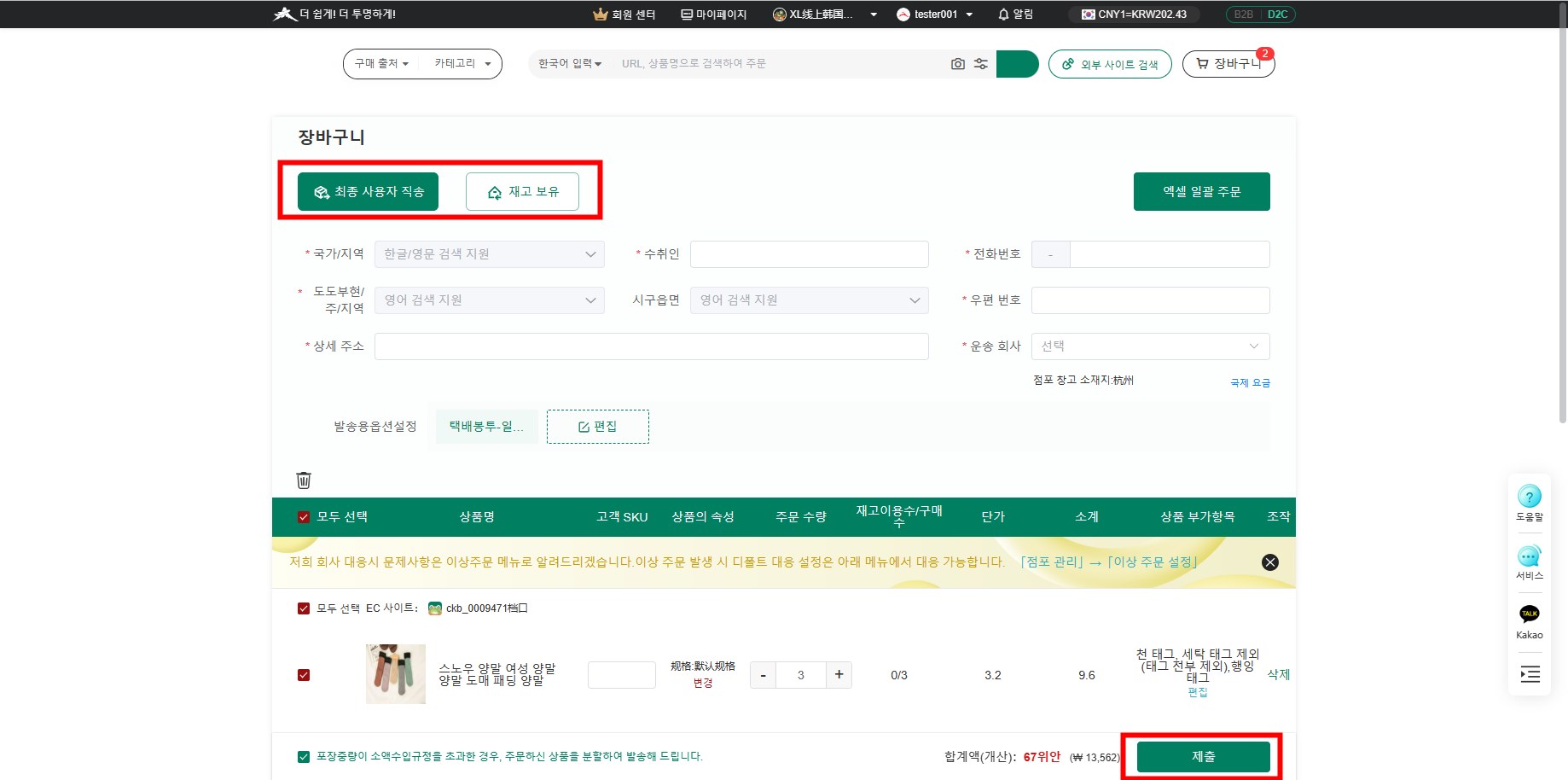Switch to D2C mode
Viewport: 1568px width, 780px height.
click(1277, 15)
